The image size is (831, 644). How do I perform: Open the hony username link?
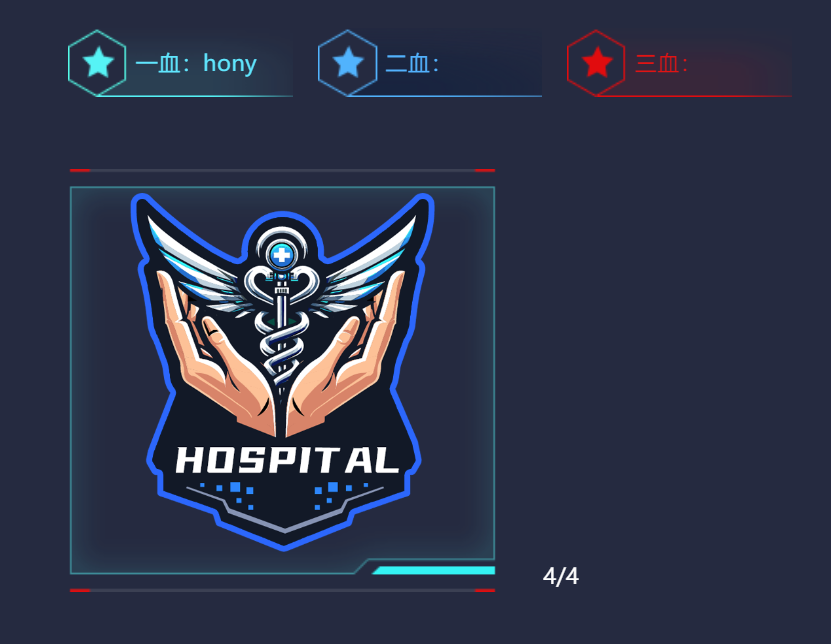230,64
